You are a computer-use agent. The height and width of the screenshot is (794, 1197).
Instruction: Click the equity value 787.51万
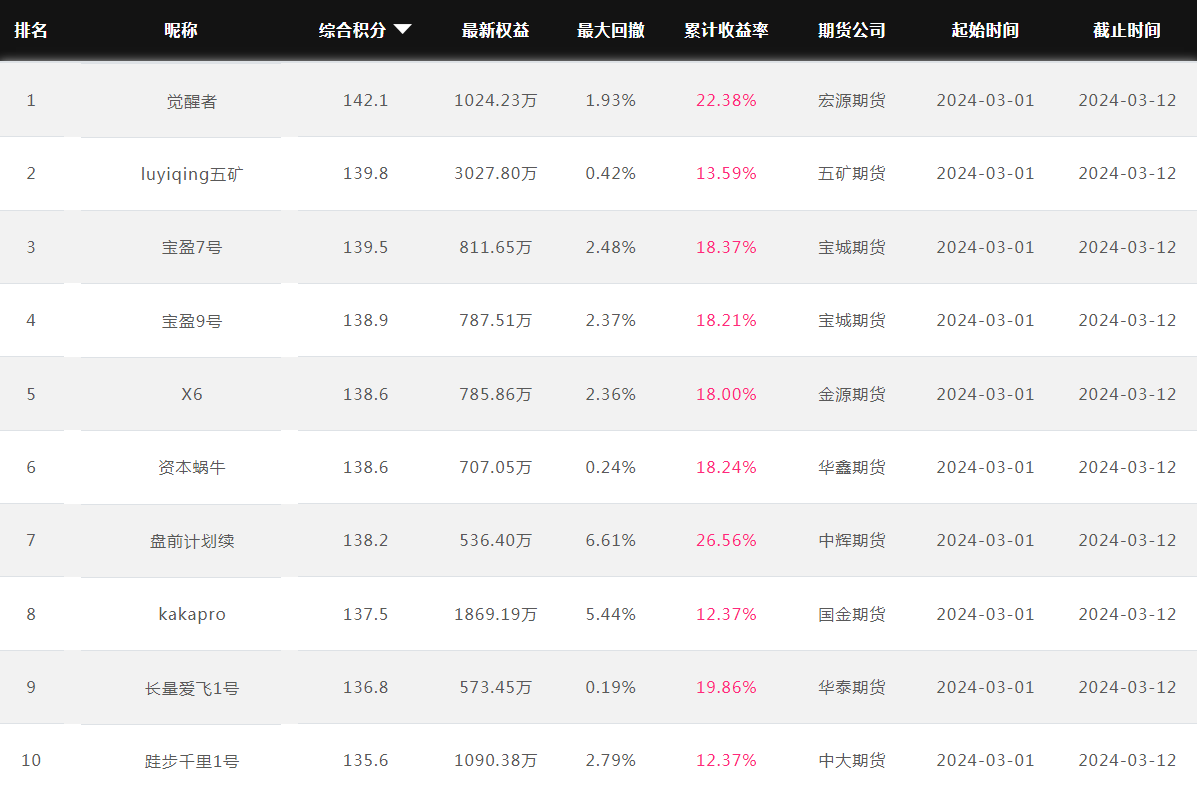tap(495, 320)
